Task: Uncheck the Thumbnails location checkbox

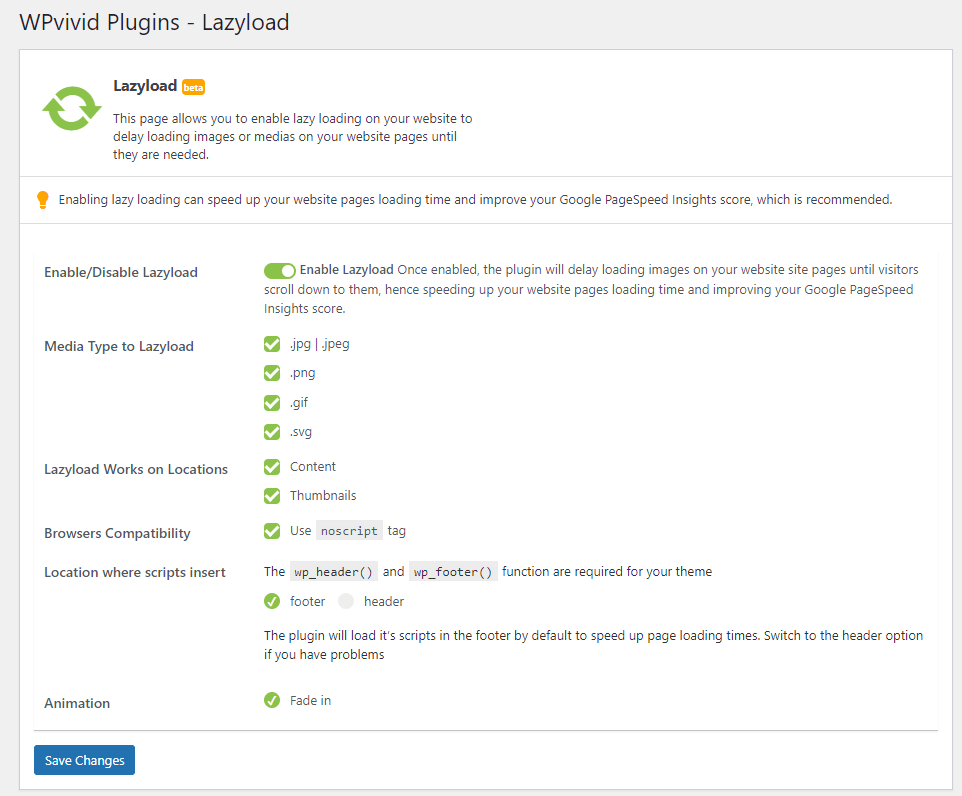Action: pyautogui.click(x=272, y=496)
